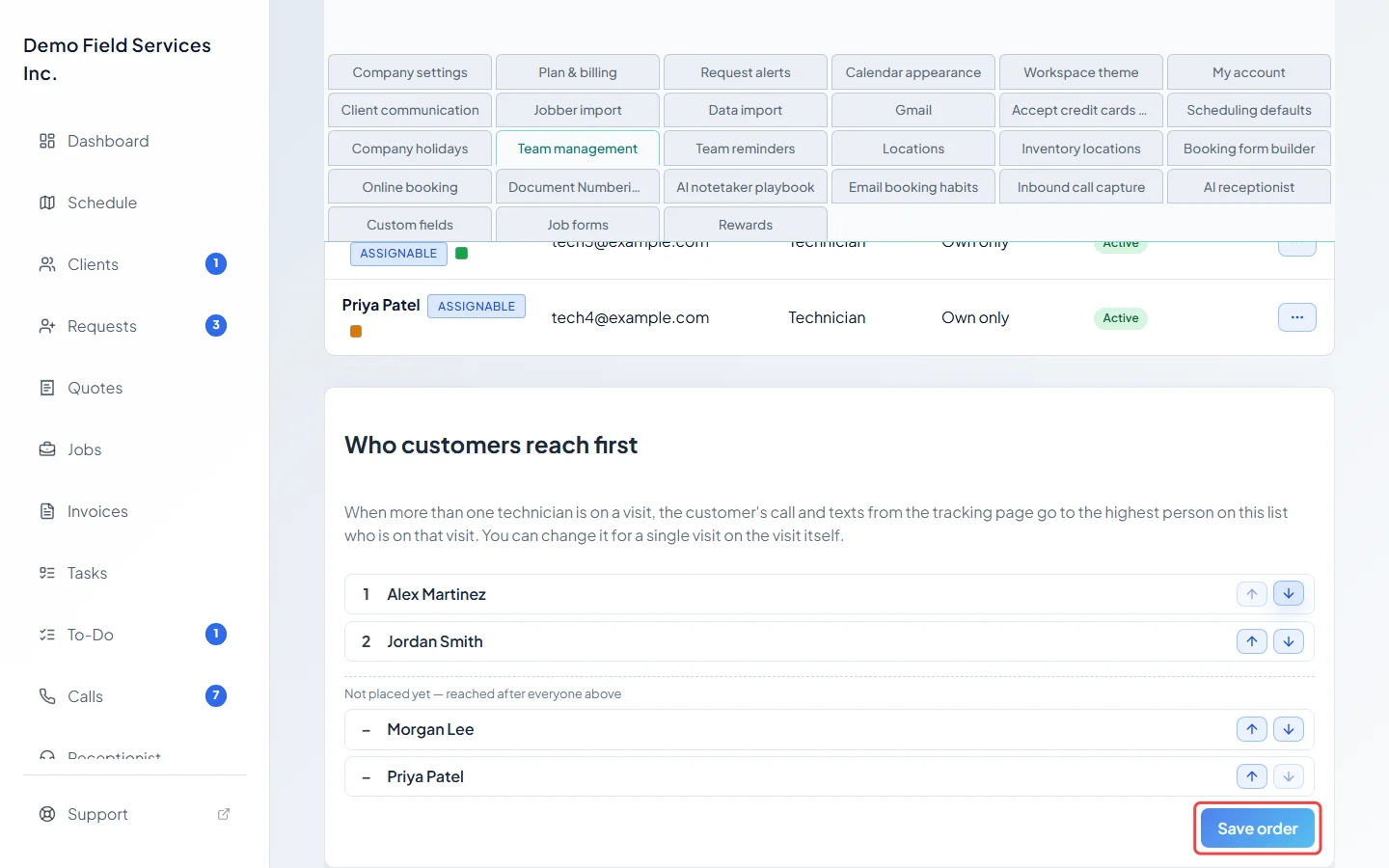This screenshot has height=868, width=1389.
Task: Click Priya Patel's orange color swatch
Action: click(356, 332)
